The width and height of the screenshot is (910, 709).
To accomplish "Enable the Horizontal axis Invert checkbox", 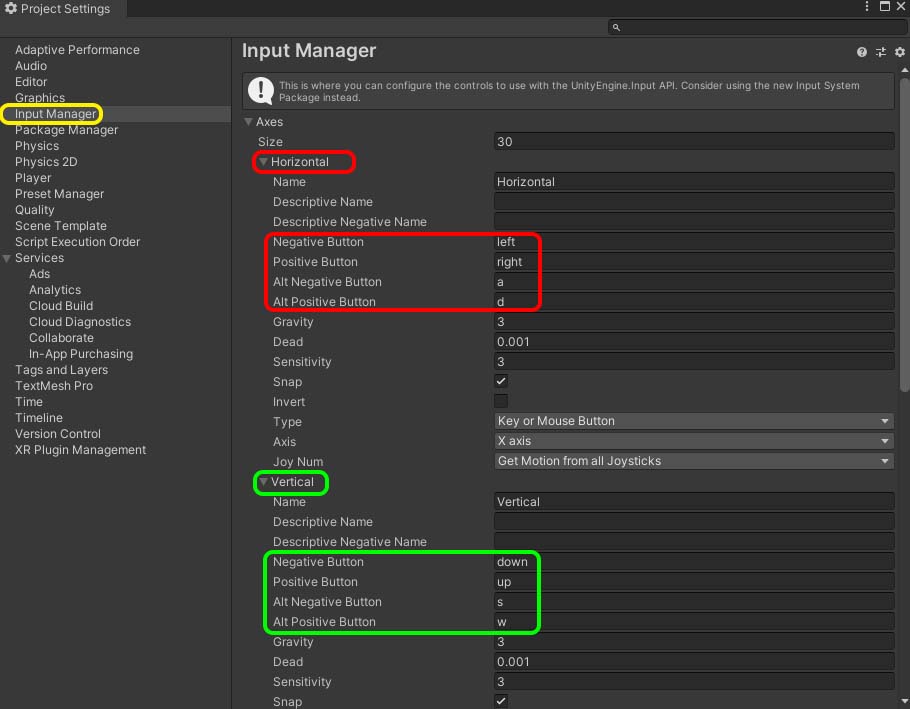I will pos(501,401).
